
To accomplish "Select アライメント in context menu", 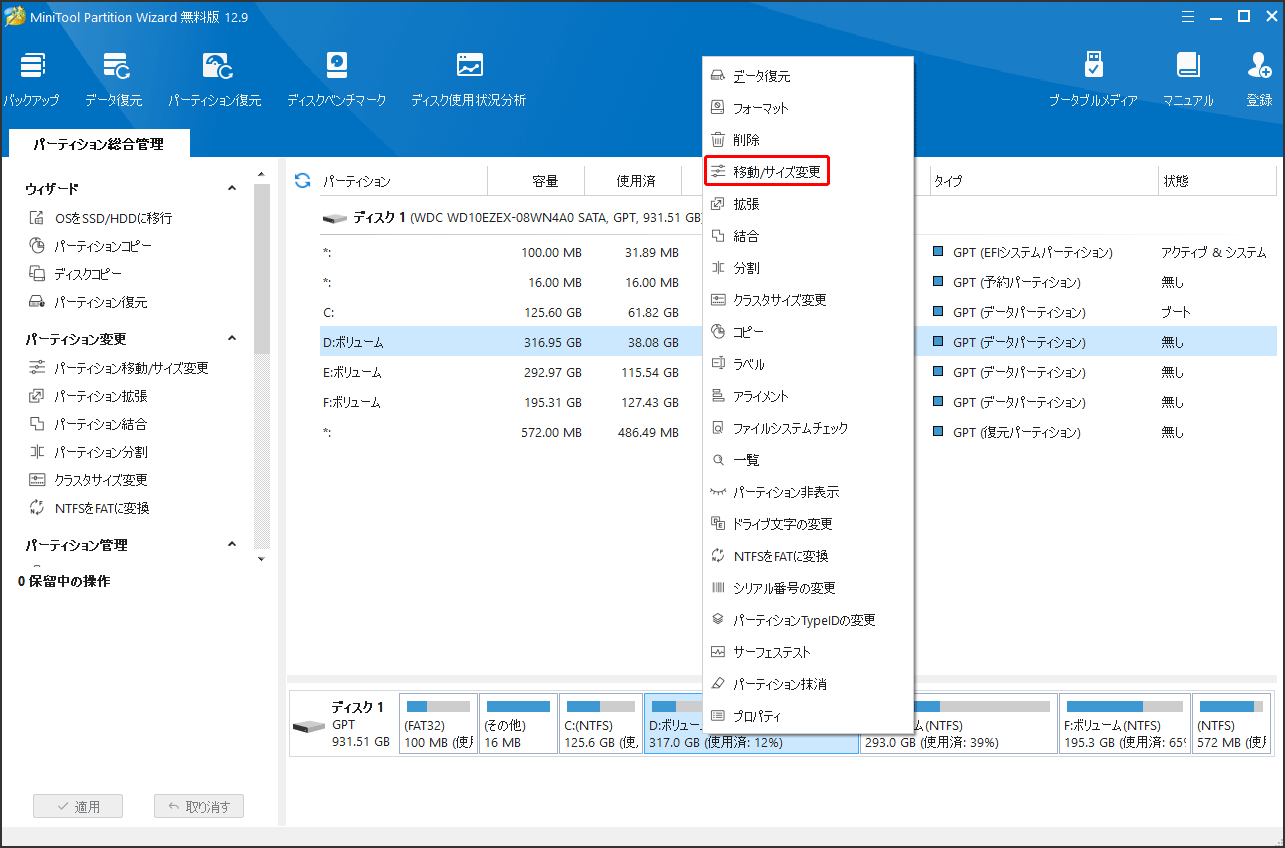I will point(808,396).
